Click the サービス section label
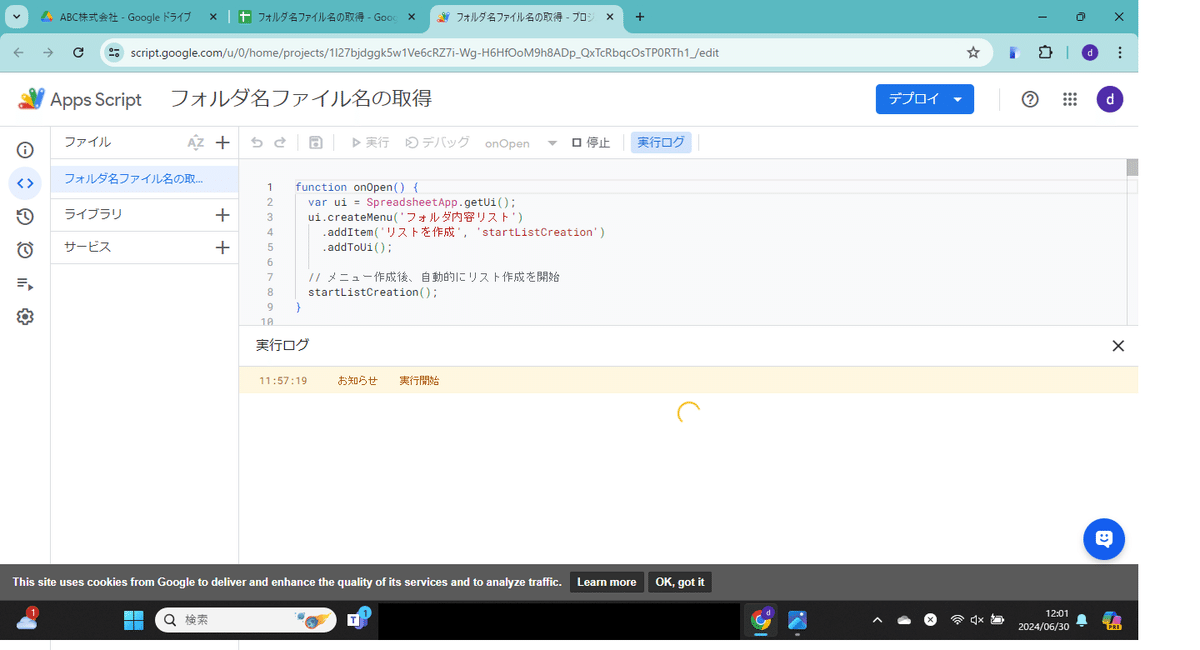Image resolution: width=1200 pixels, height=650 pixels. (87, 247)
